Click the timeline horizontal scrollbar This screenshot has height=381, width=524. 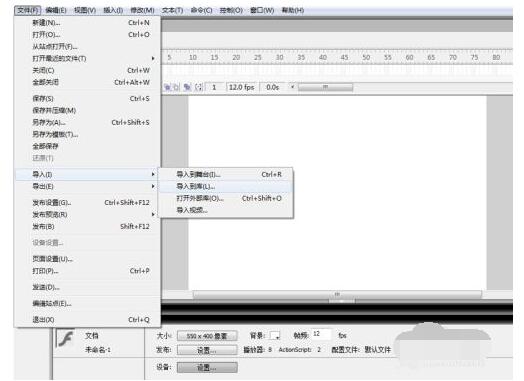(325, 87)
